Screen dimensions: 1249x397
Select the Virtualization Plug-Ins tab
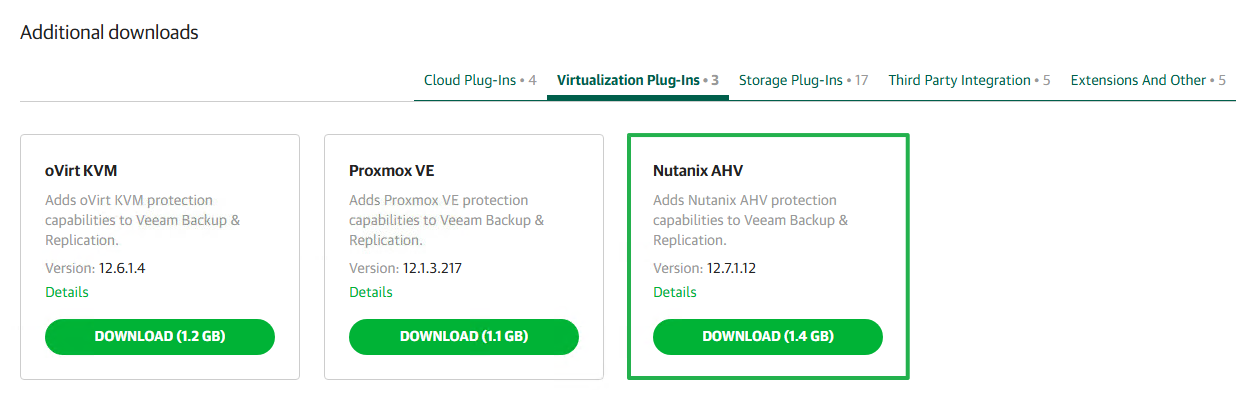pos(638,80)
